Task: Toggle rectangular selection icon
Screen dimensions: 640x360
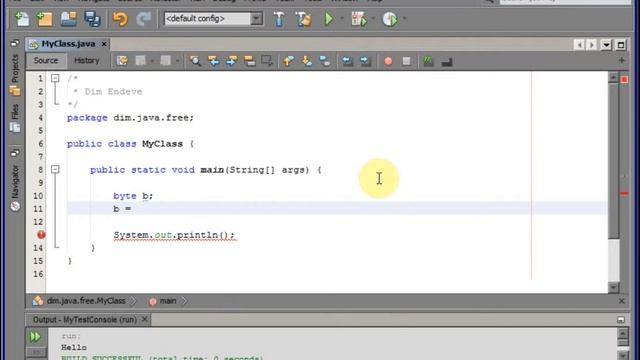Action: pos(267,61)
